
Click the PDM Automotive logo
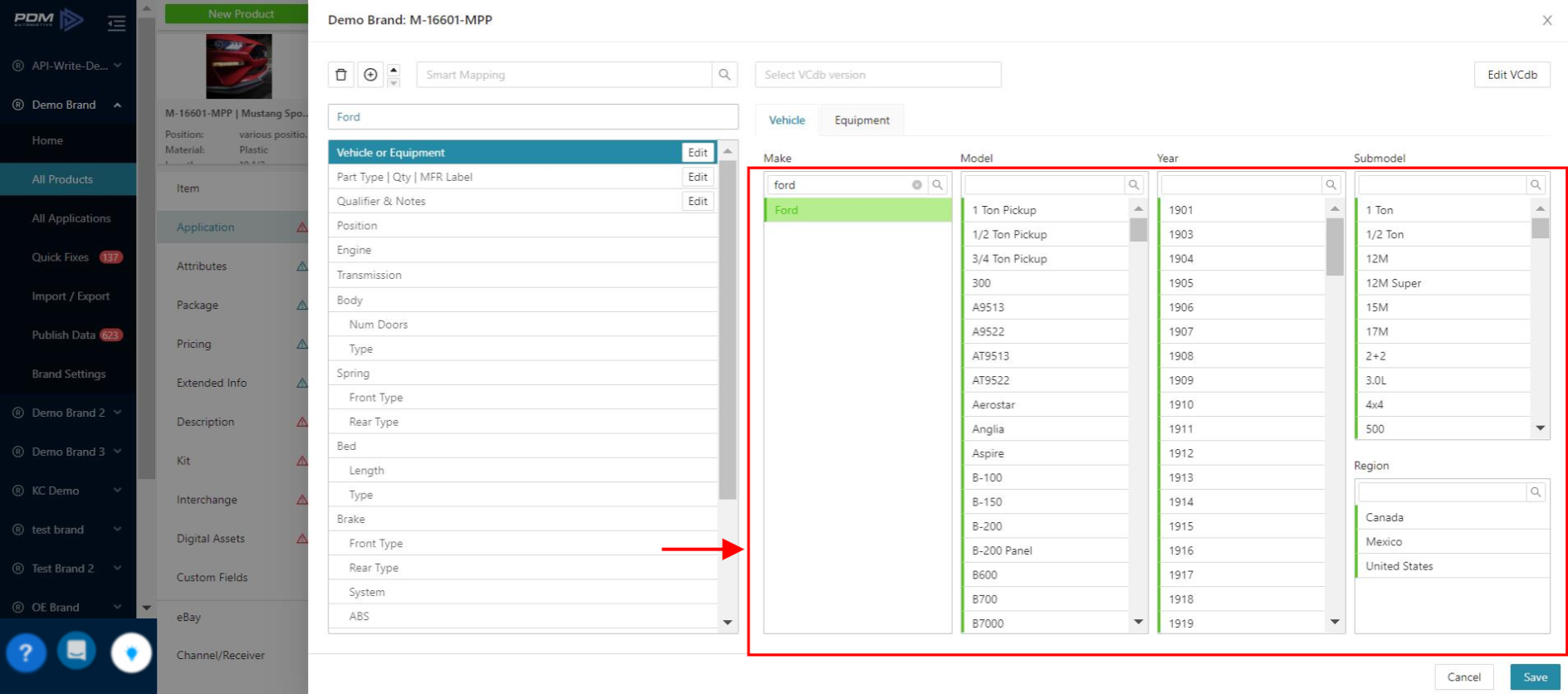[x=48, y=20]
